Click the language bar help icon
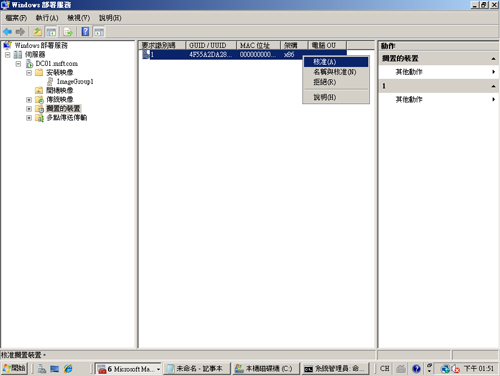Viewport: 500px width, 376px height. [416, 368]
